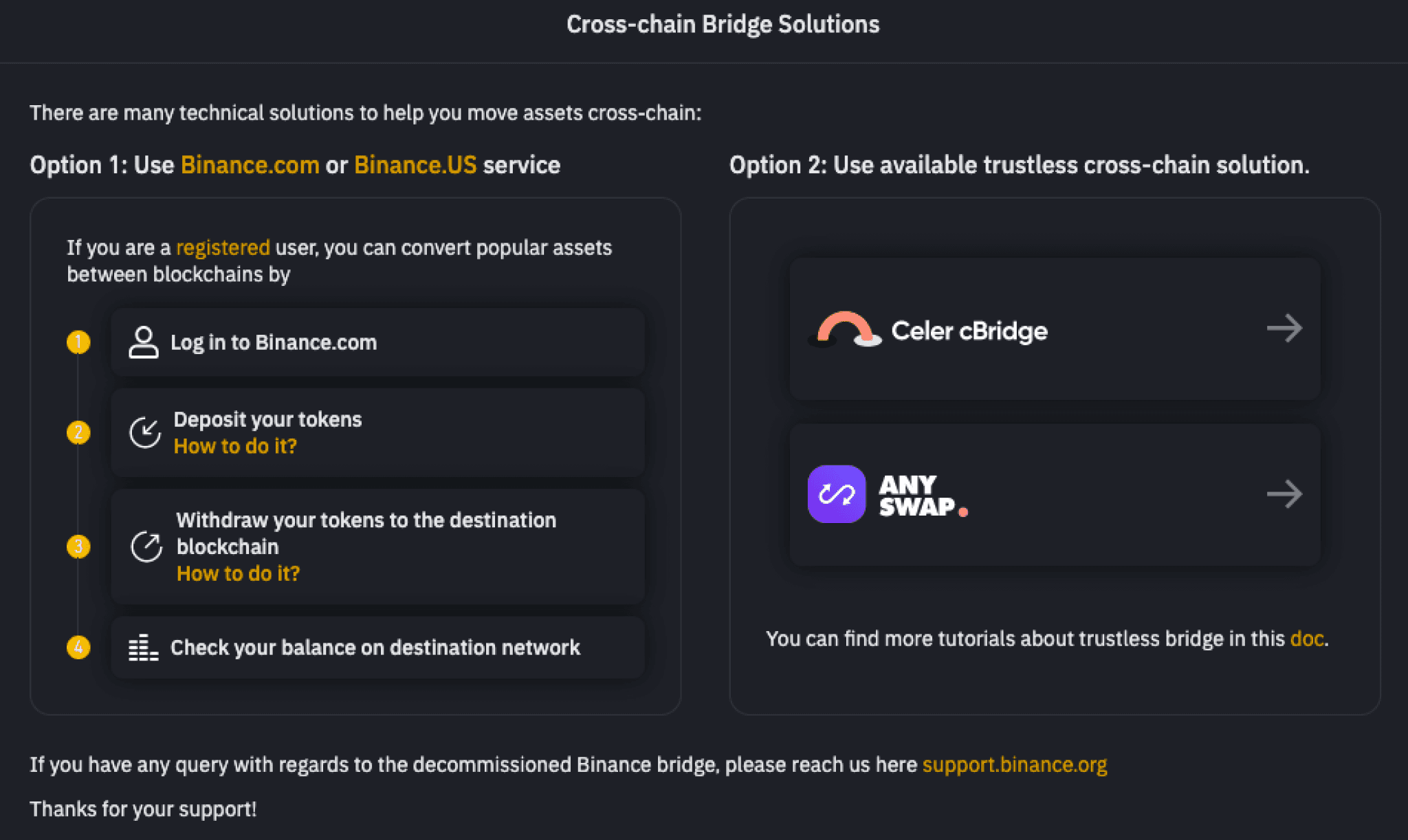This screenshot has height=840, width=1408.
Task: Click the Celer cBridge rainbow logo
Action: tap(845, 330)
